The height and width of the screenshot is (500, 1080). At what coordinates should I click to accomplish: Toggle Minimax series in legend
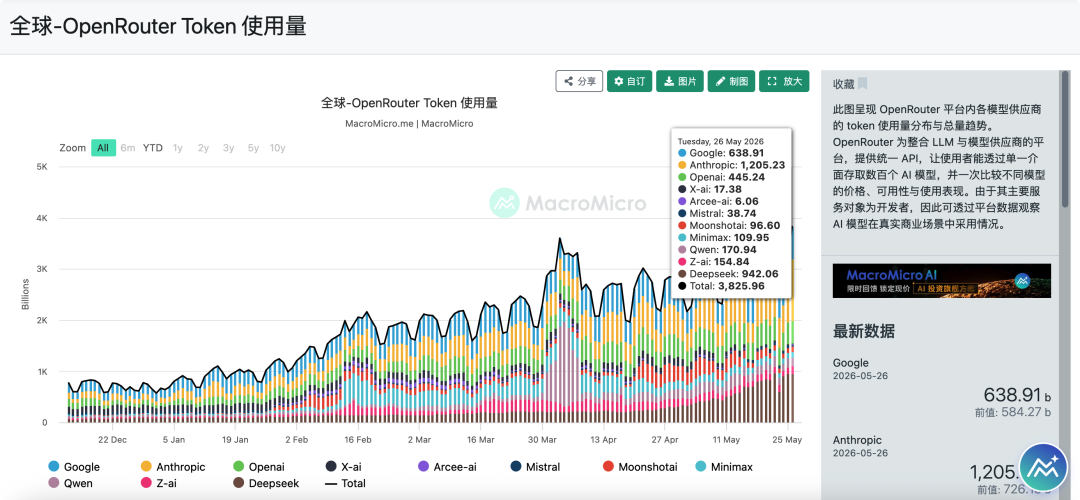click(722, 467)
